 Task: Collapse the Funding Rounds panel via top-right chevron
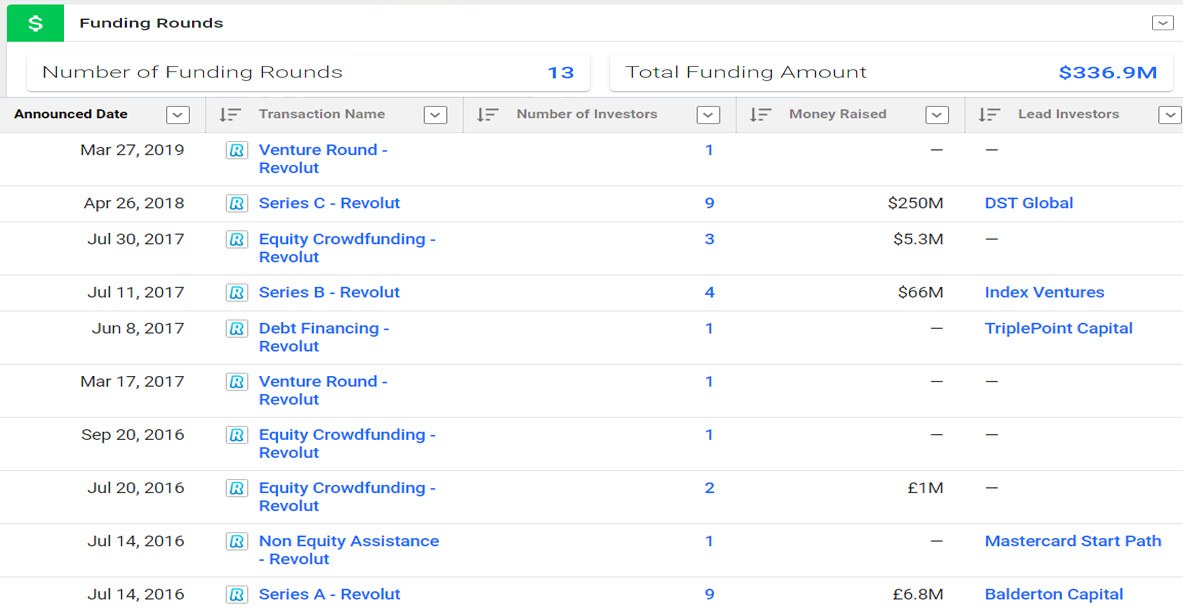tap(1163, 22)
